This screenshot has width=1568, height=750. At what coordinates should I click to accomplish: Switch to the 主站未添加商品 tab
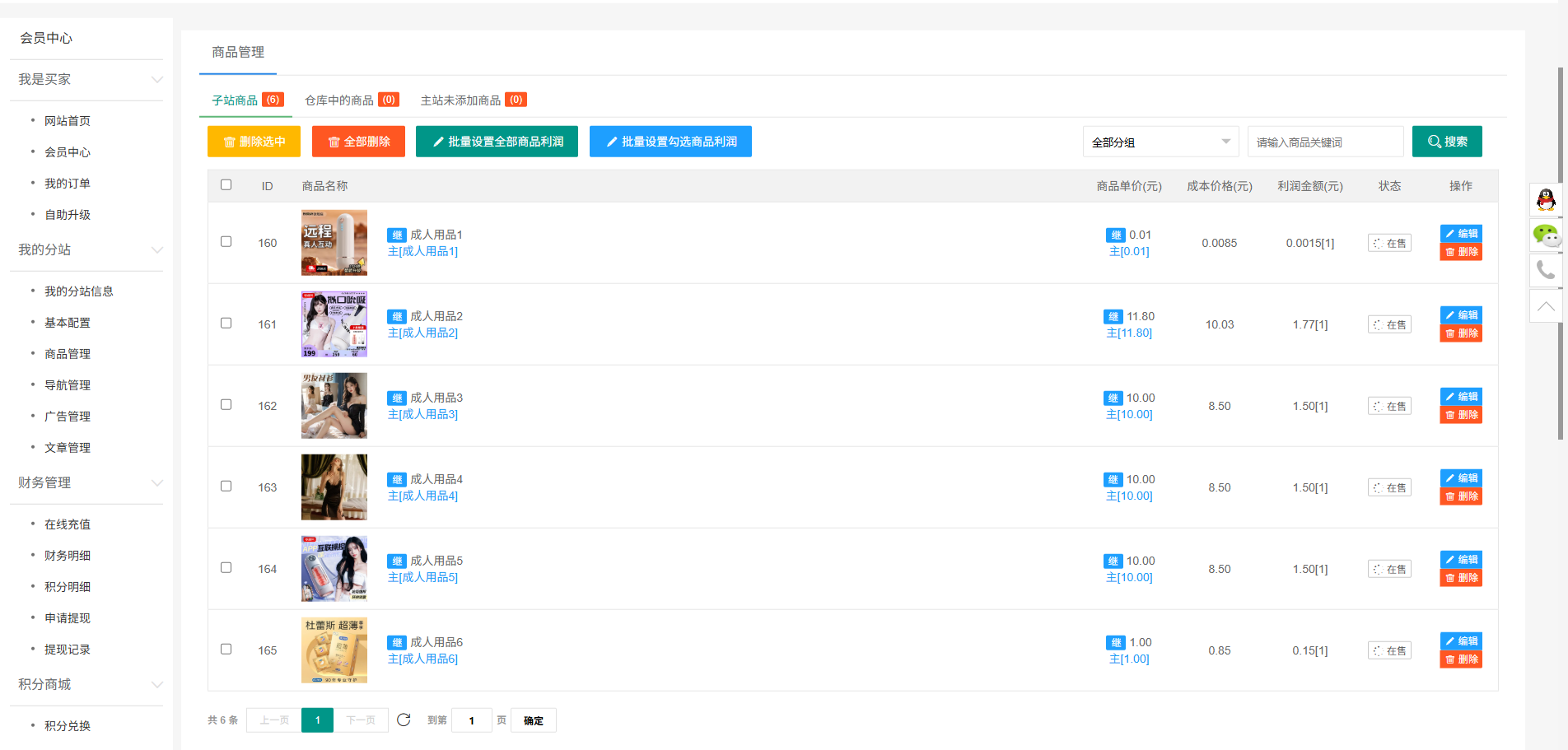pos(474,100)
